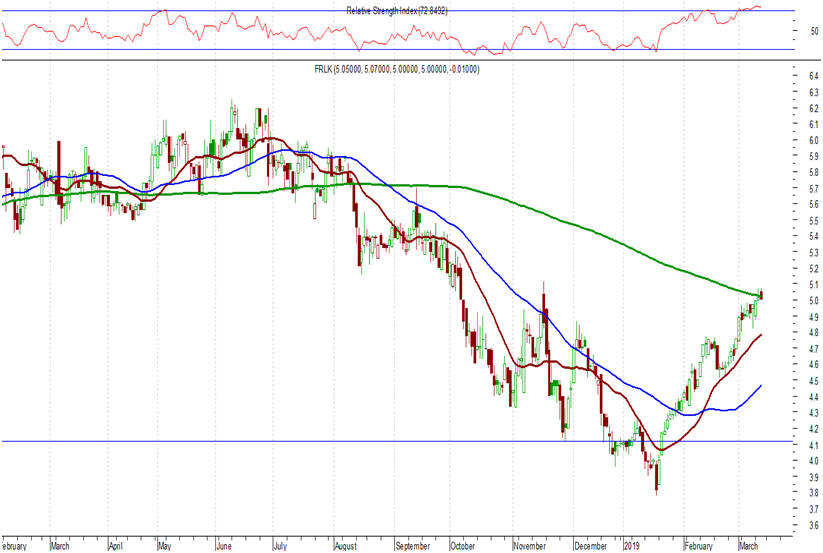Click the RSI 50 level label
The image size is (823, 553).
[x=814, y=31]
